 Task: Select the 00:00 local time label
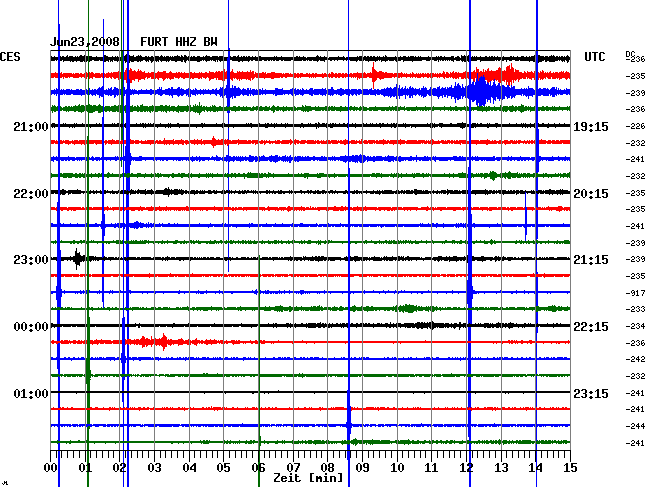tap(31, 327)
